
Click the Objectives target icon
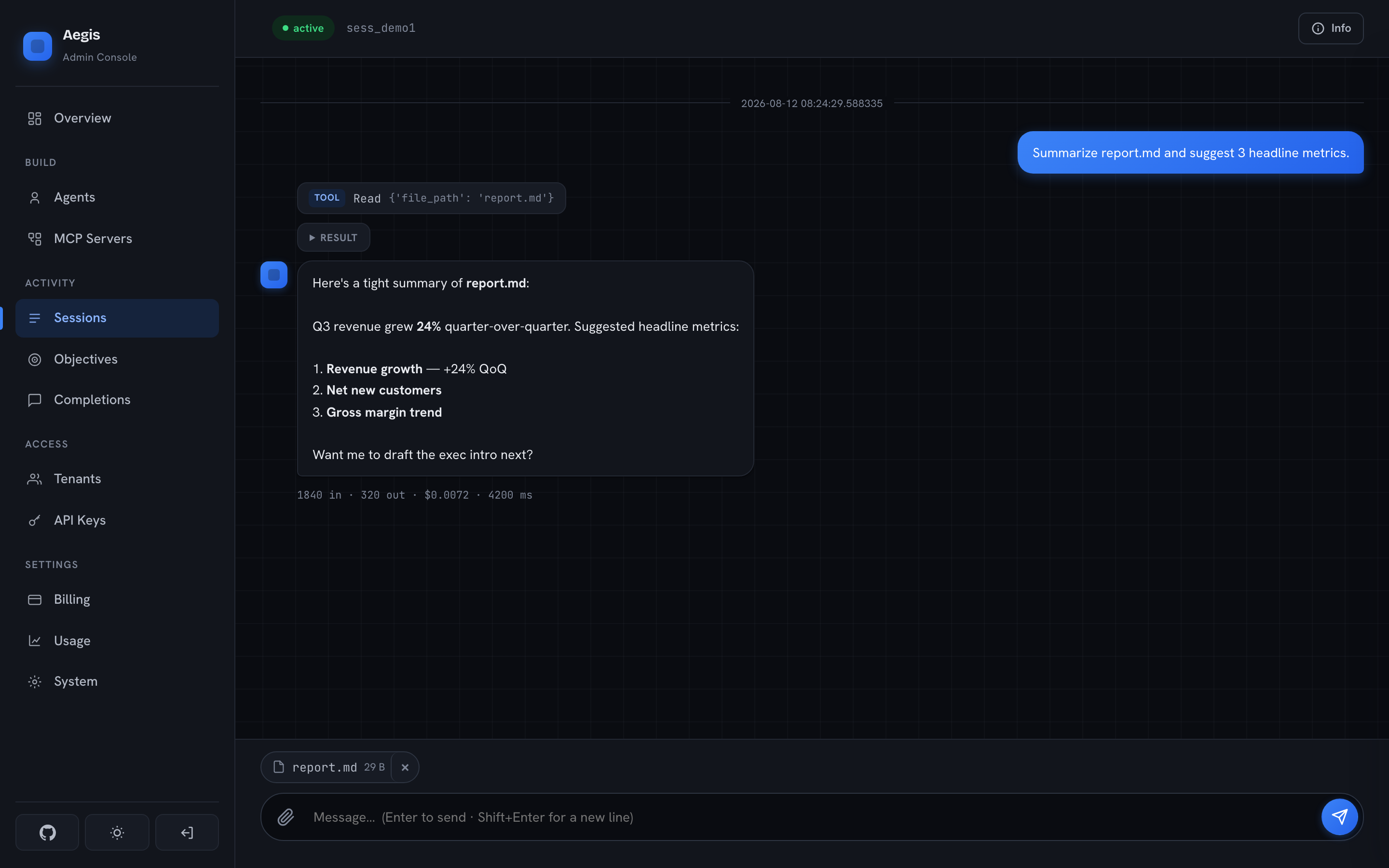[x=34, y=359]
